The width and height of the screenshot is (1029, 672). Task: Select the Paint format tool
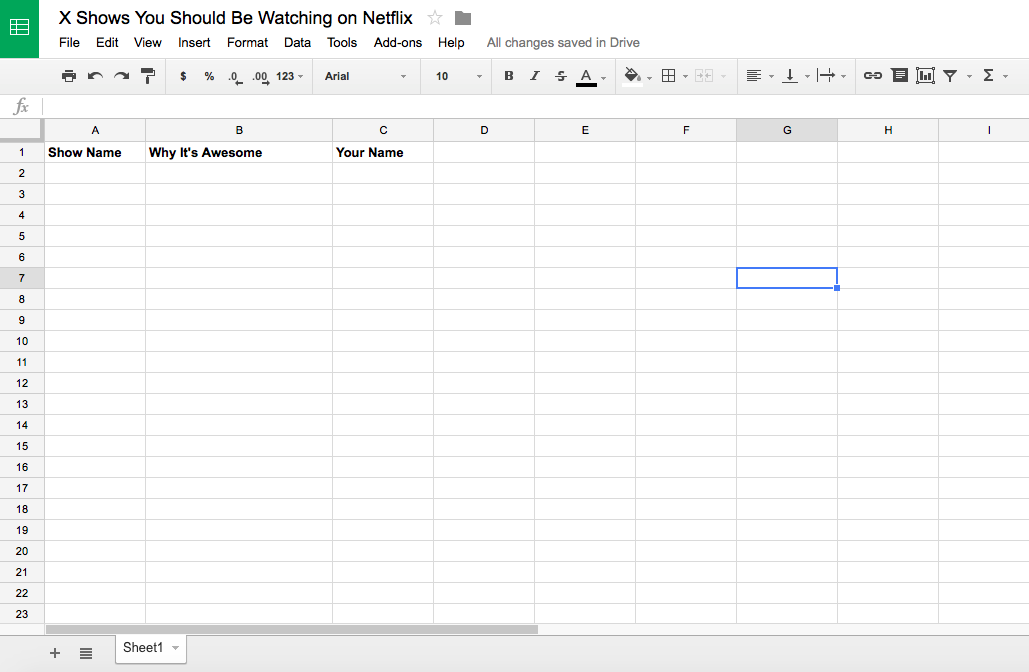[x=148, y=76]
